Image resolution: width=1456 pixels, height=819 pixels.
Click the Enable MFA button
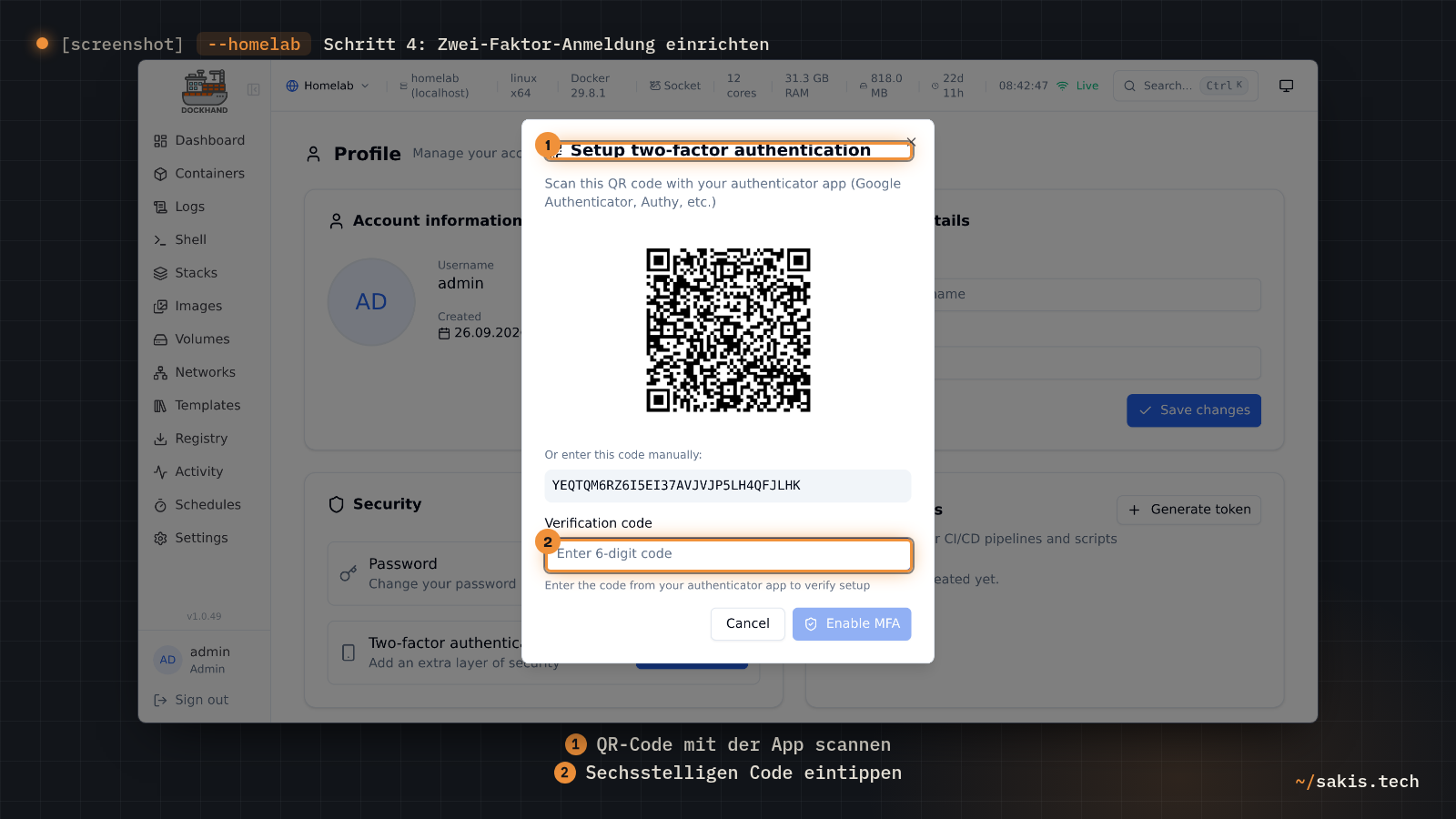click(852, 623)
